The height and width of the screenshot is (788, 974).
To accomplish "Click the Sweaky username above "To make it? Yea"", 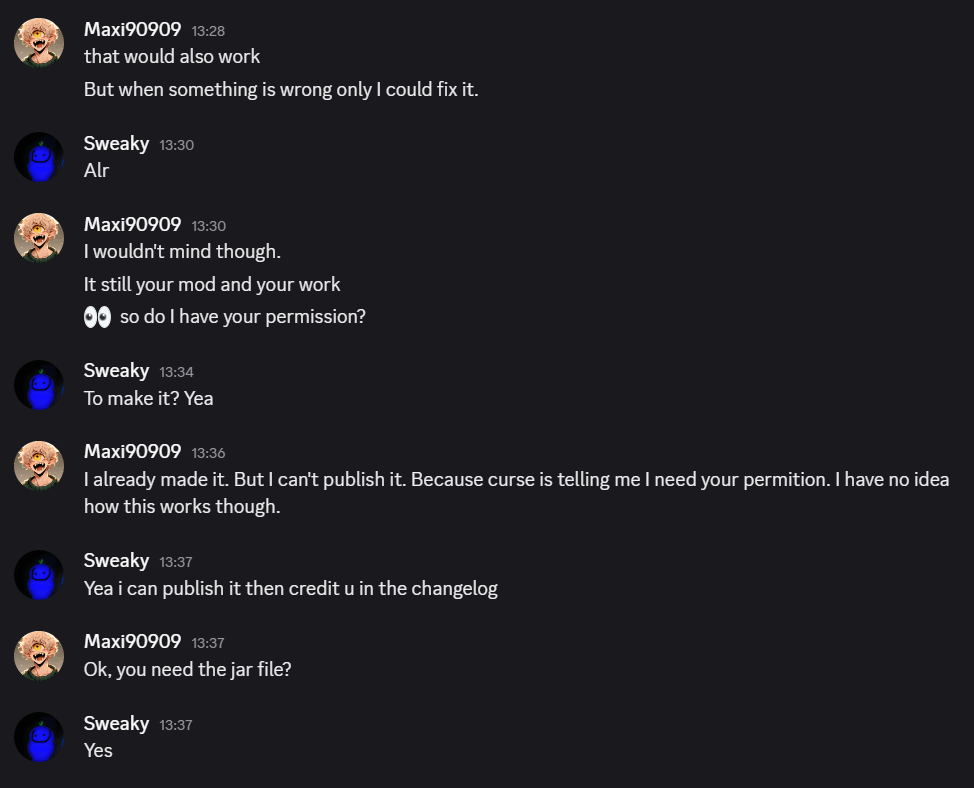I will click(116, 371).
